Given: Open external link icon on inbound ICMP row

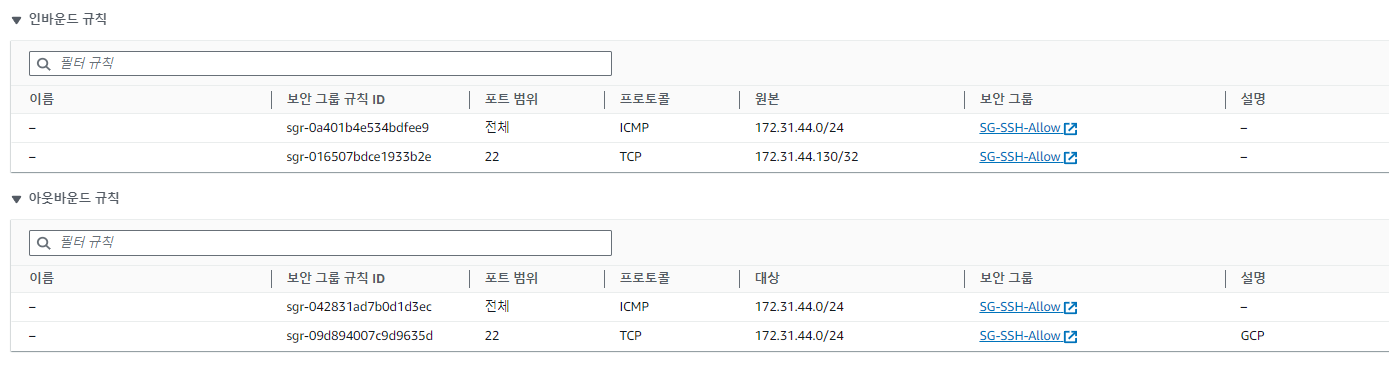Looking at the screenshot, I should point(1071,129).
